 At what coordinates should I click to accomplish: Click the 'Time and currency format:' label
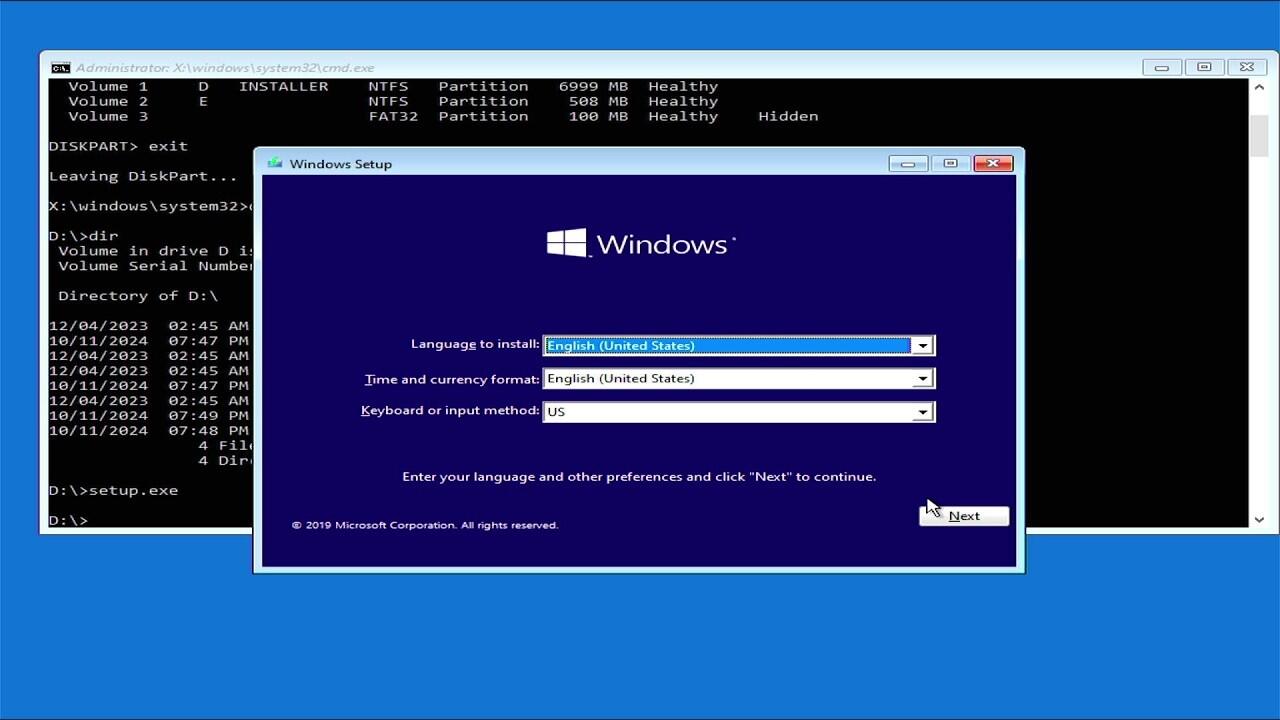pos(452,379)
